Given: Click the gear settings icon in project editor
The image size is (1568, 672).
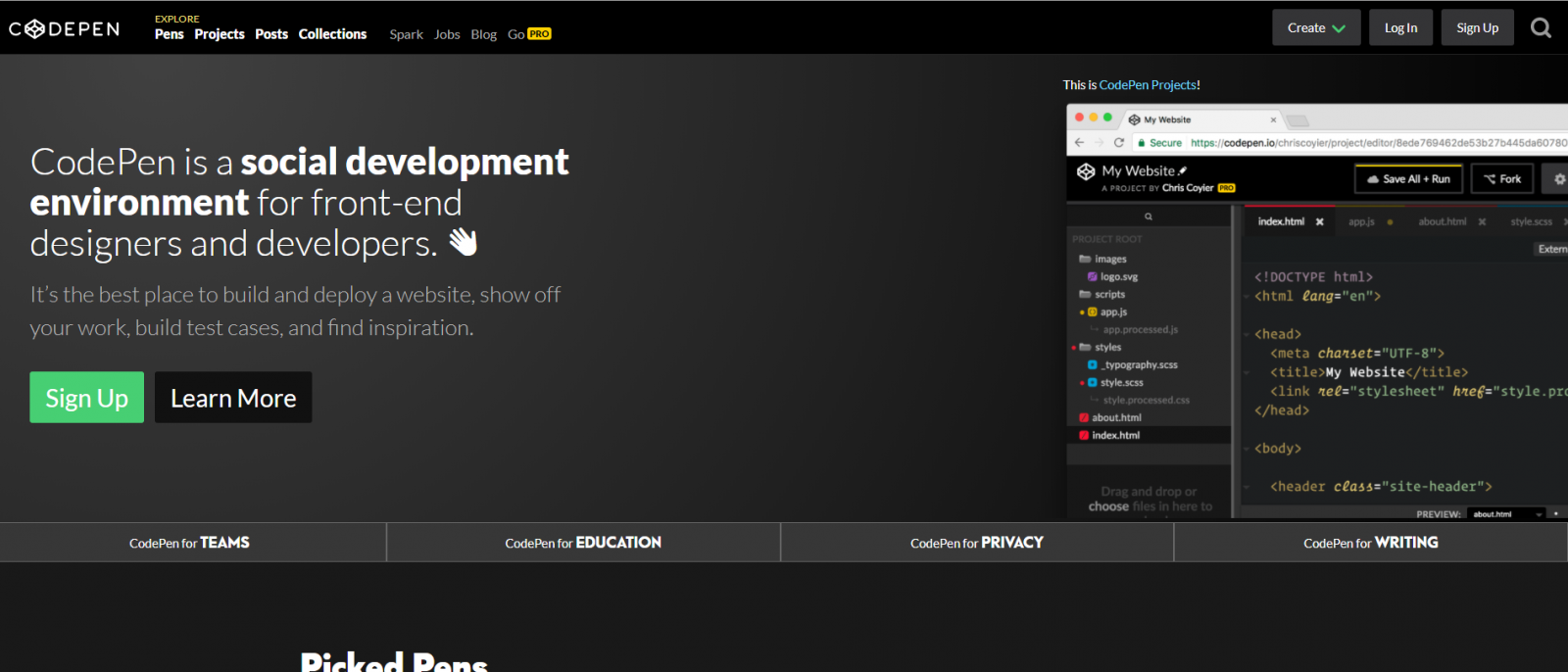Looking at the screenshot, I should pyautogui.click(x=1558, y=179).
